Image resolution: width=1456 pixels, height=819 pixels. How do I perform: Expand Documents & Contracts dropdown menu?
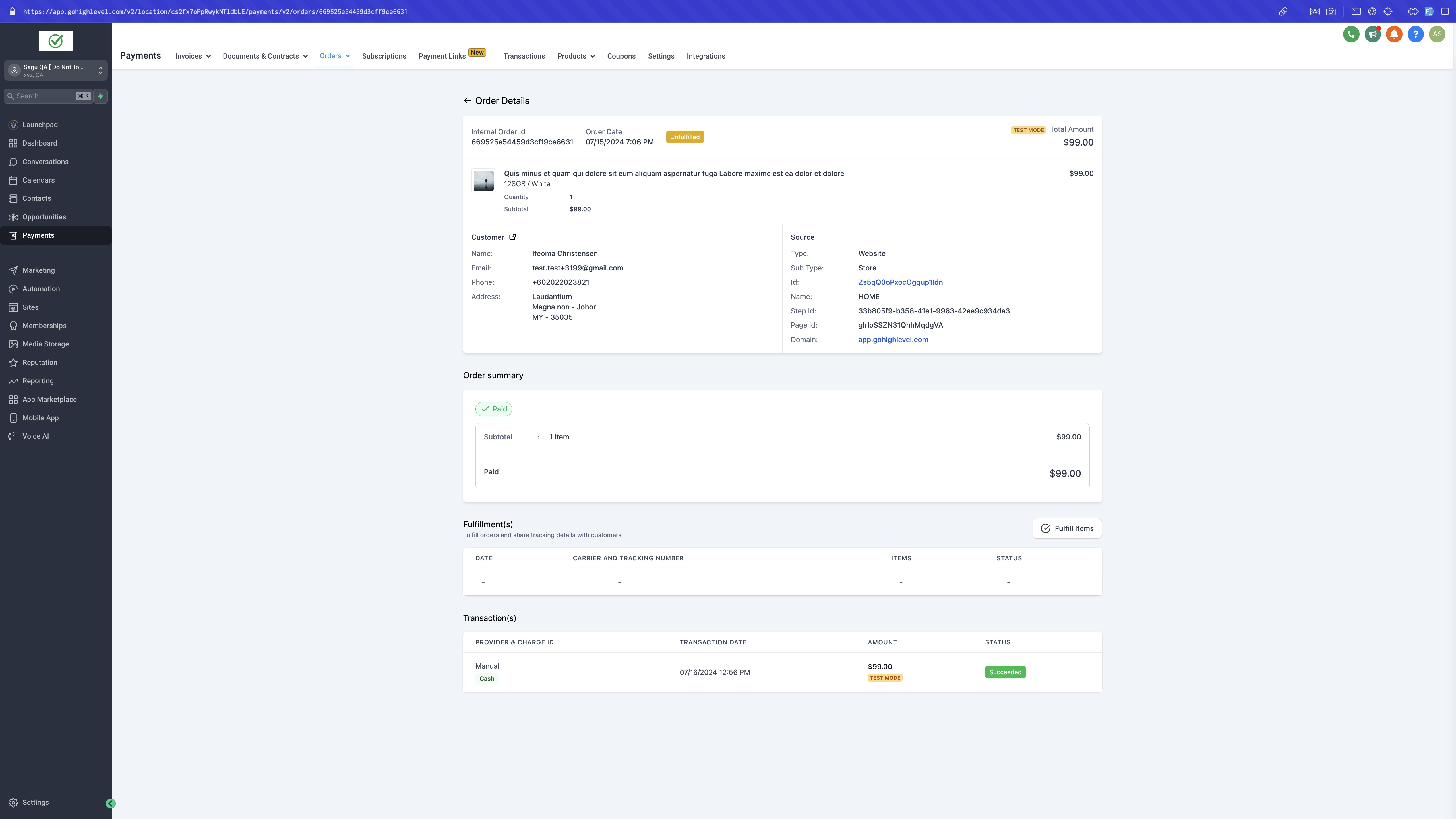(264, 57)
